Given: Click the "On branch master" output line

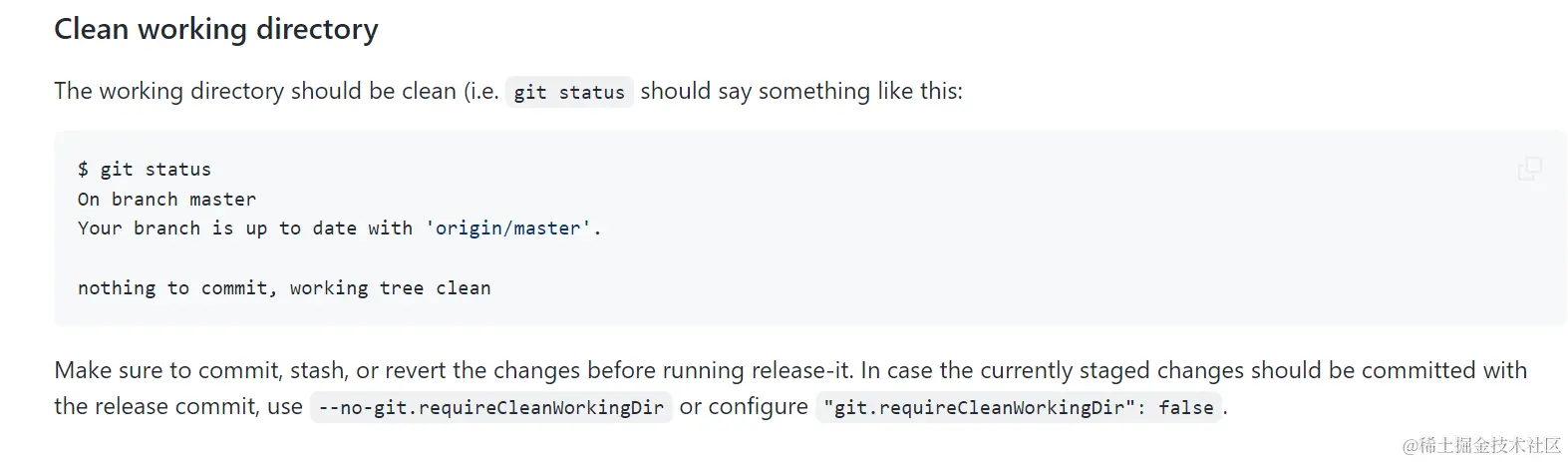Looking at the screenshot, I should click(x=166, y=199).
